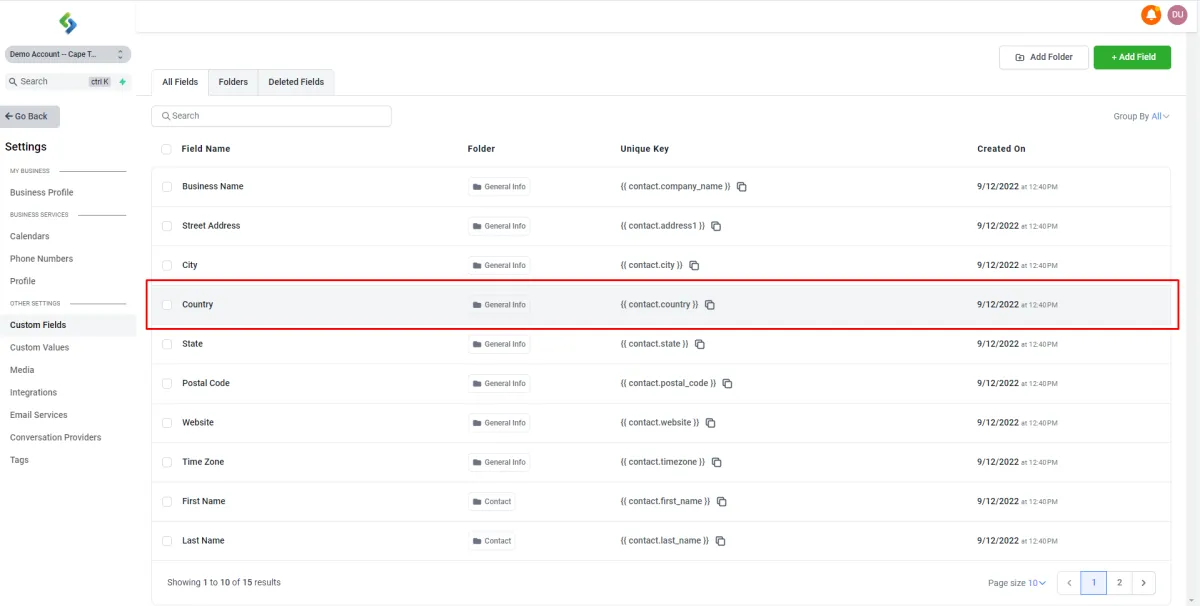
Task: Check the City row checkbox
Action: click(x=167, y=266)
